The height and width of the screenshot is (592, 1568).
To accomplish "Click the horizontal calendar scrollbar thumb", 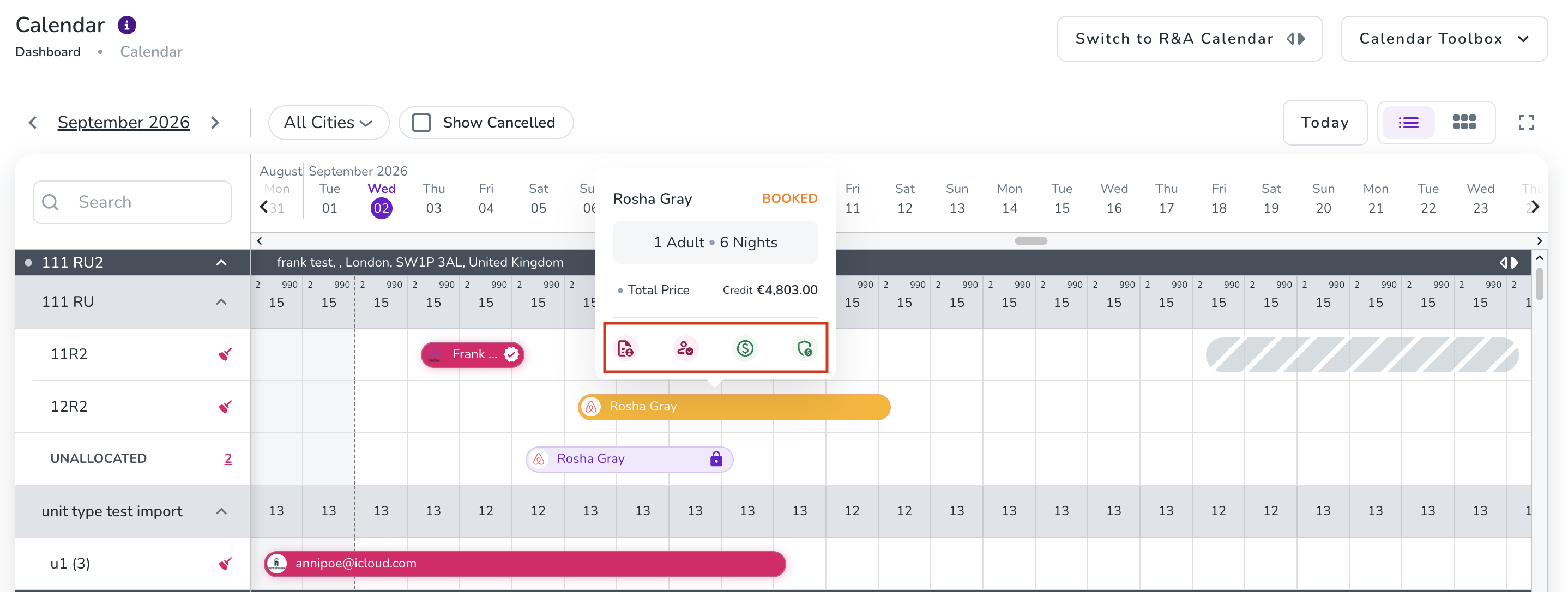I will coord(1030,241).
